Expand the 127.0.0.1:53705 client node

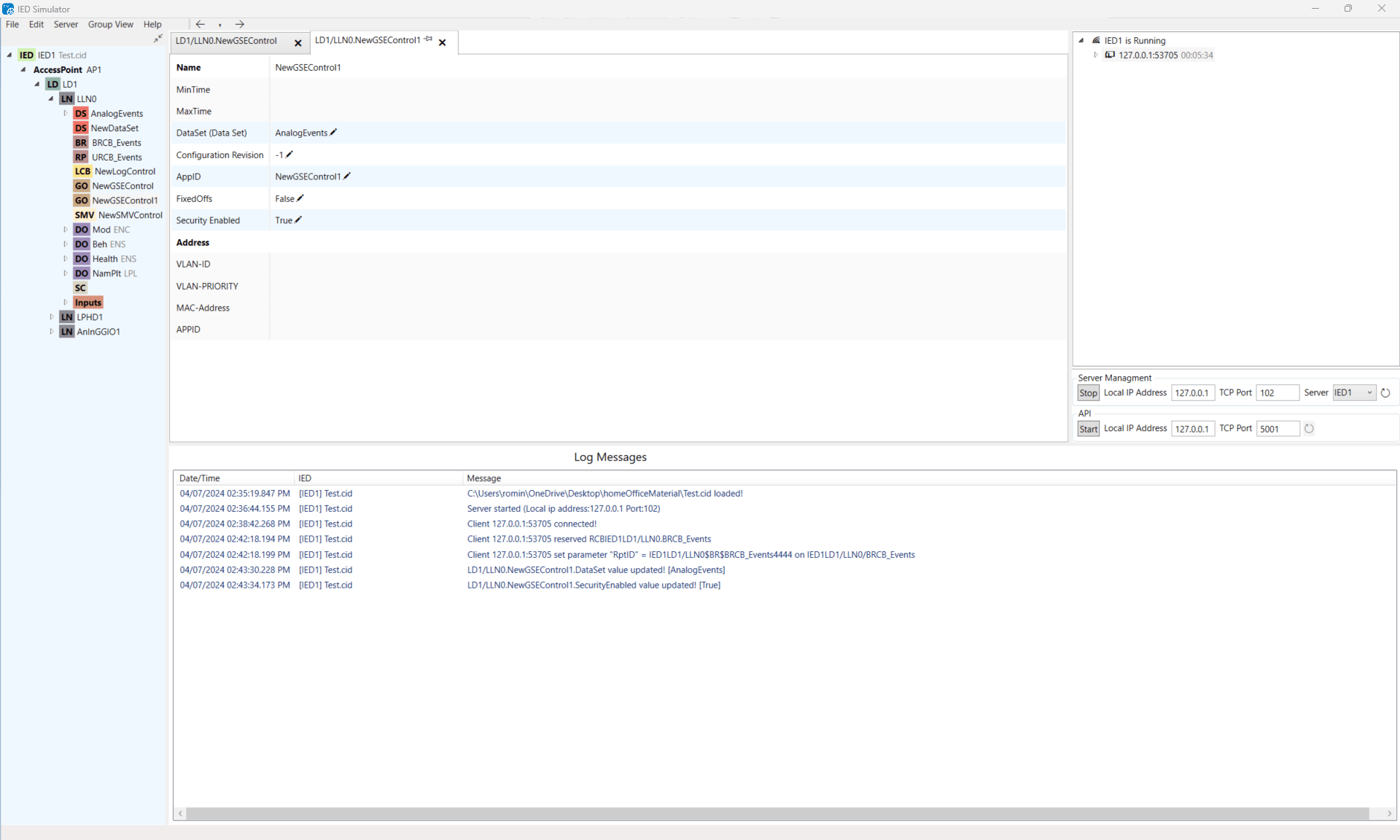(1095, 55)
